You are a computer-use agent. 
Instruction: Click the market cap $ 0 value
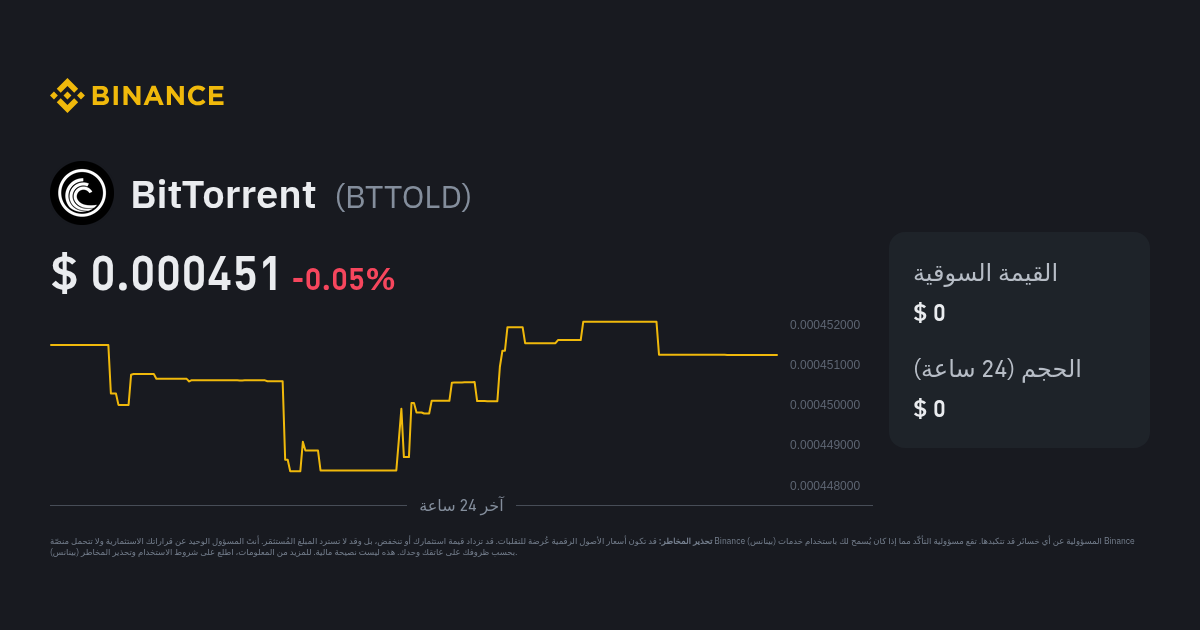click(x=929, y=313)
